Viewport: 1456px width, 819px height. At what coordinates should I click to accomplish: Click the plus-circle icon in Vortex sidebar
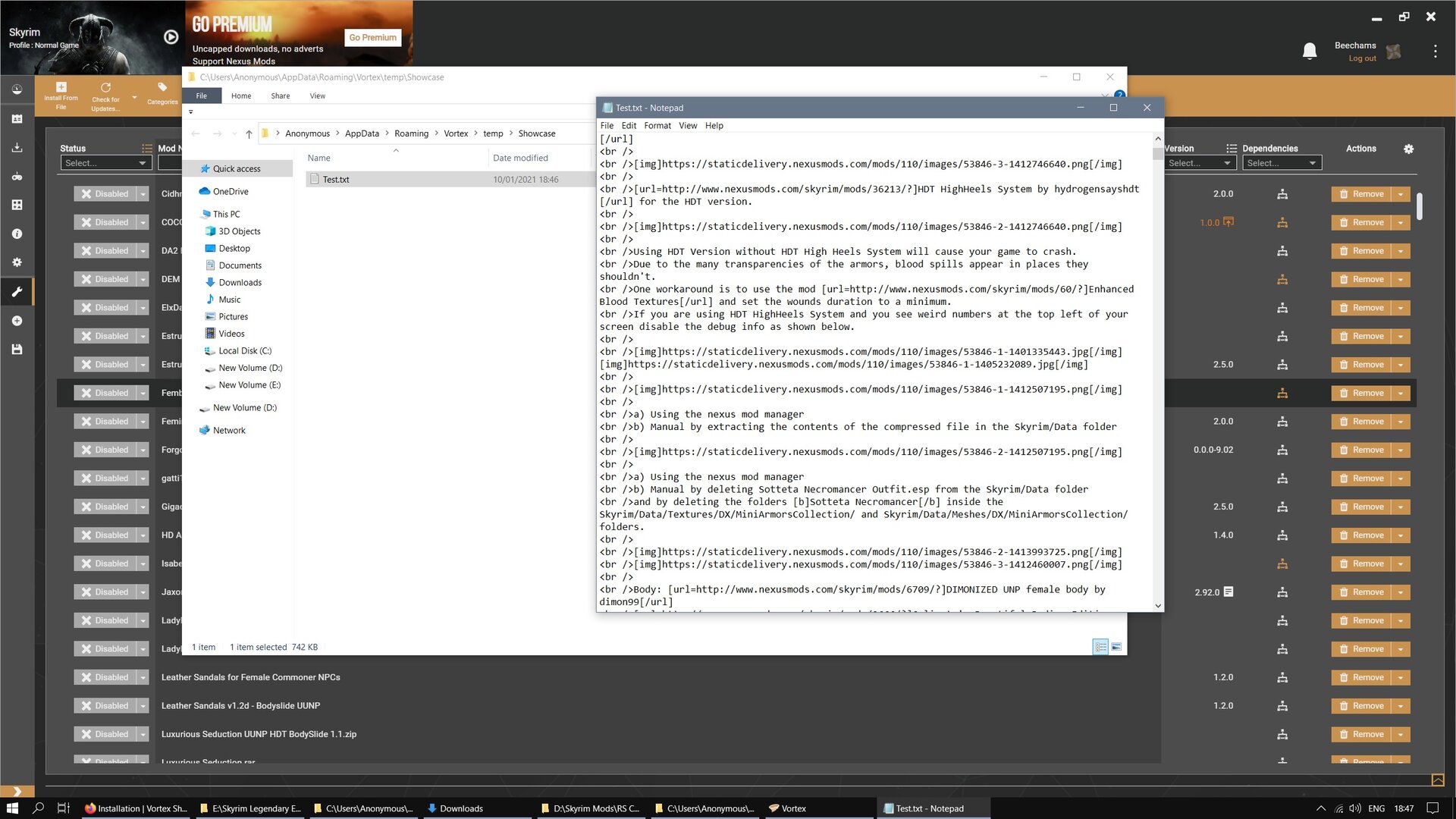[x=17, y=321]
